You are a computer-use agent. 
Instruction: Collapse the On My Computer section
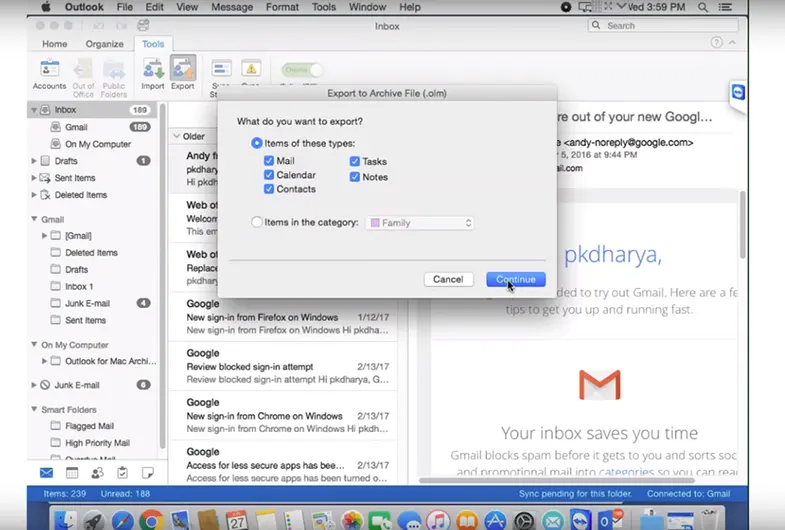pos(34,344)
